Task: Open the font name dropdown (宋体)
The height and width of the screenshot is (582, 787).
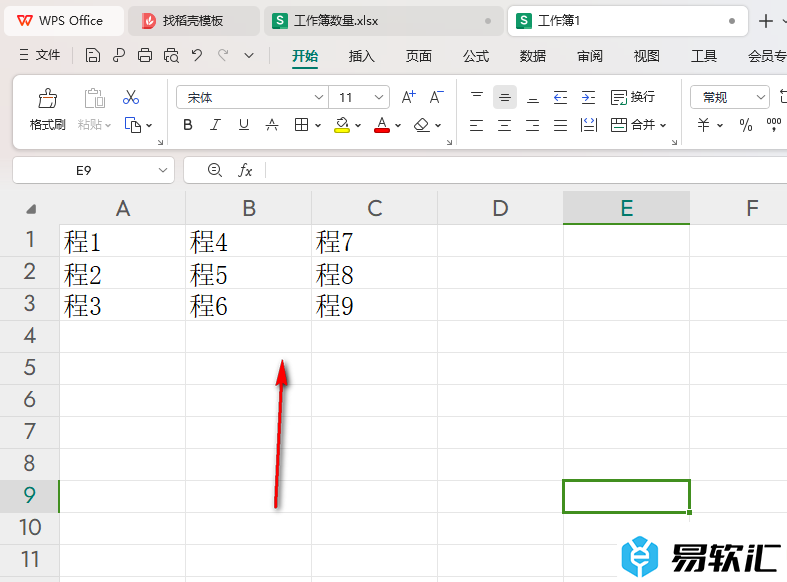Action: pyautogui.click(x=318, y=97)
